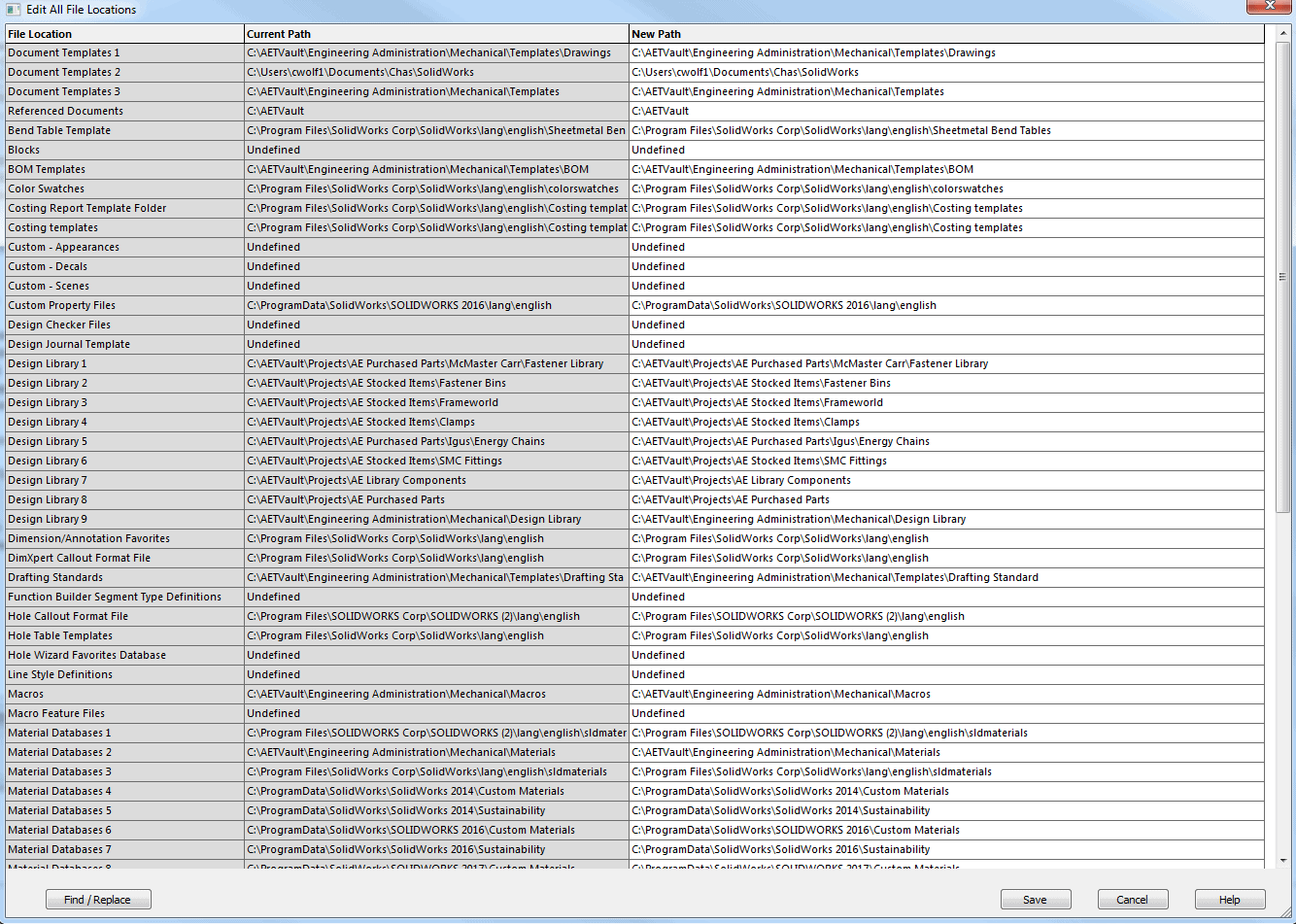
Task: Click the dialog icon in the title bar
Action: point(13,9)
